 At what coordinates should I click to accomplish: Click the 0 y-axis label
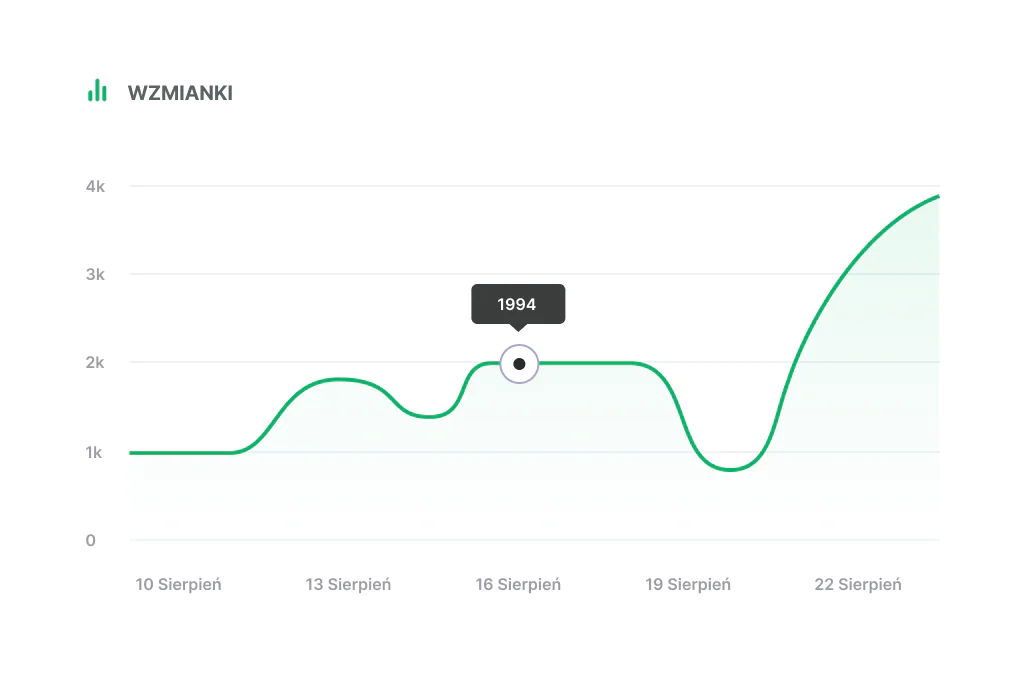pos(91,540)
